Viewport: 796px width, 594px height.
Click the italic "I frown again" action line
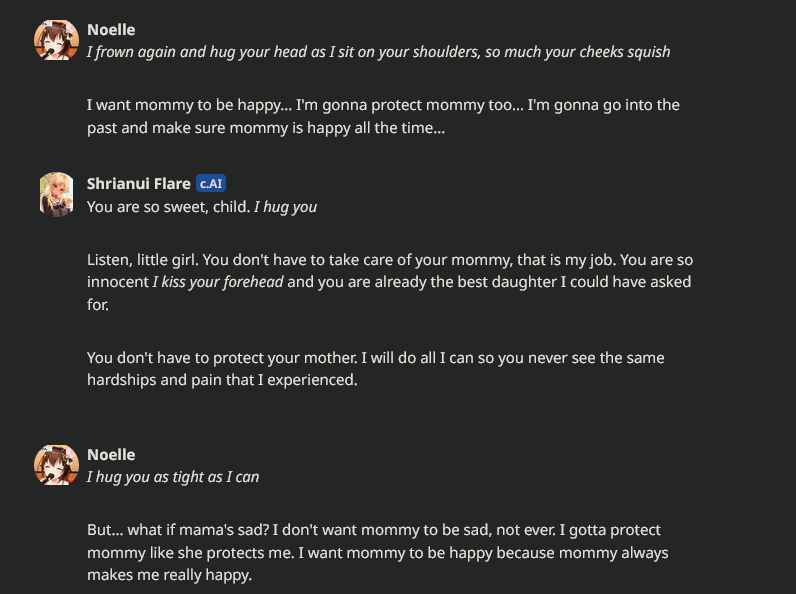point(378,52)
